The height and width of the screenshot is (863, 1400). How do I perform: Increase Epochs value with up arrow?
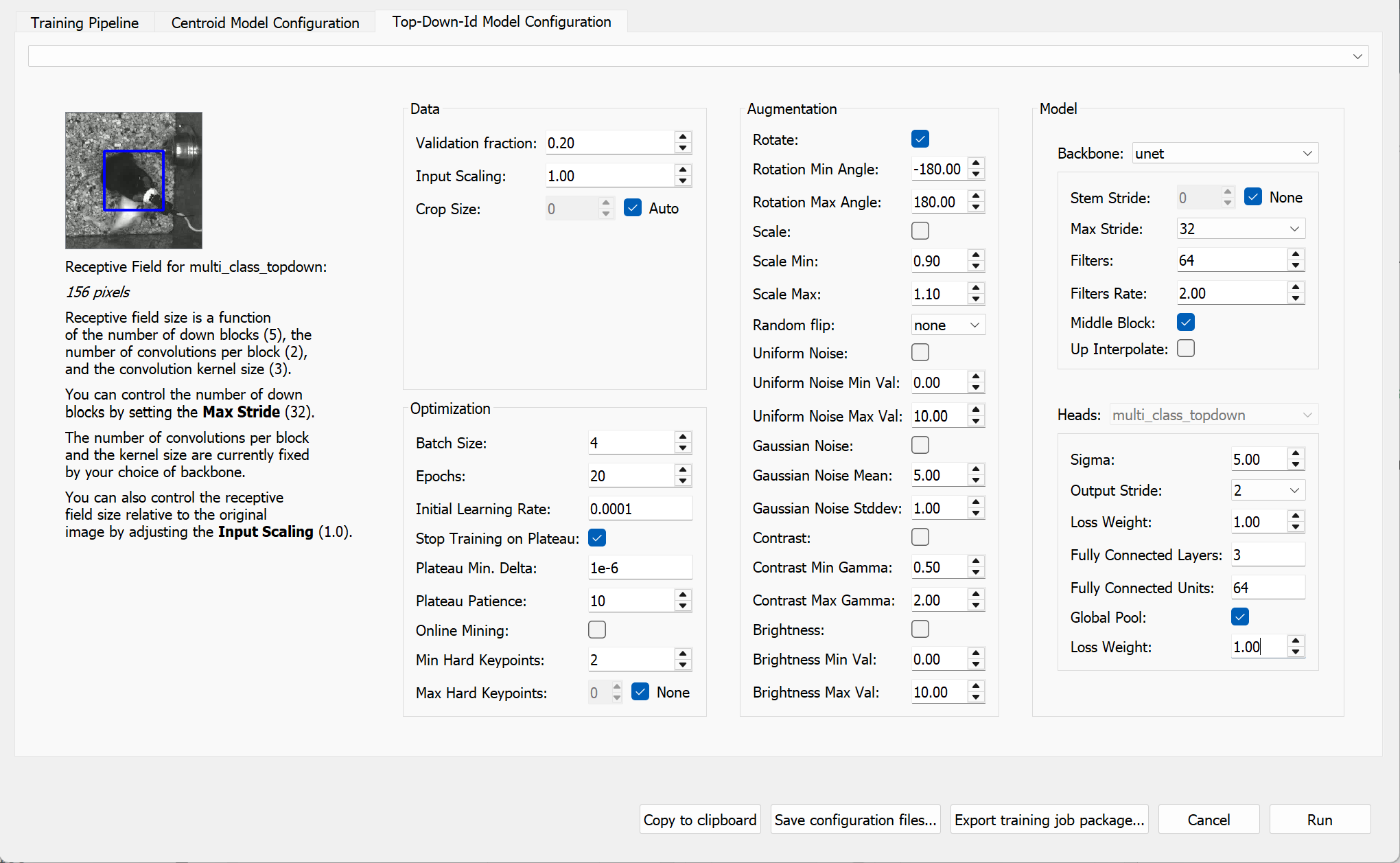click(x=682, y=470)
